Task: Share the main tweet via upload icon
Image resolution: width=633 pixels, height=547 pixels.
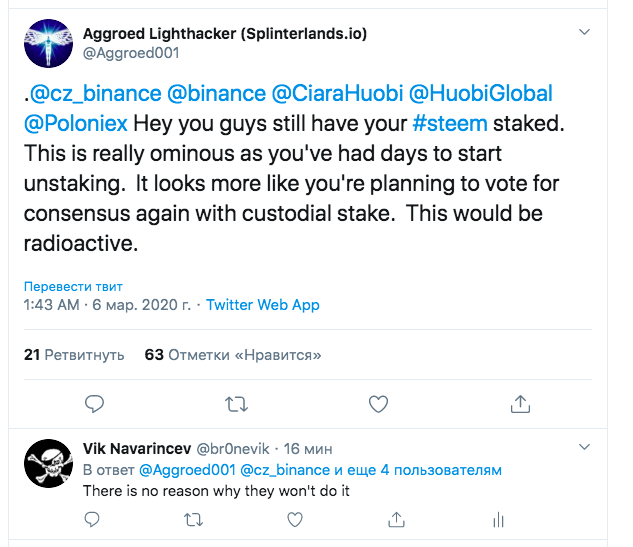Action: pyautogui.click(x=520, y=404)
